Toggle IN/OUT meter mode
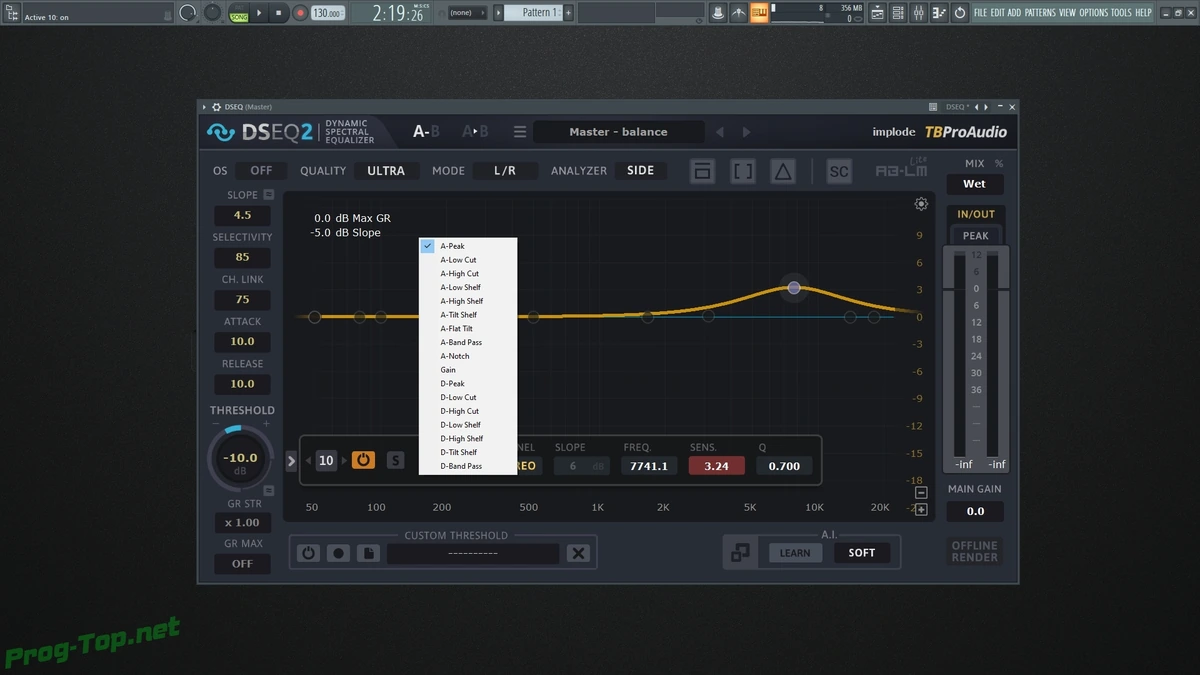The image size is (1200, 675). tap(976, 214)
